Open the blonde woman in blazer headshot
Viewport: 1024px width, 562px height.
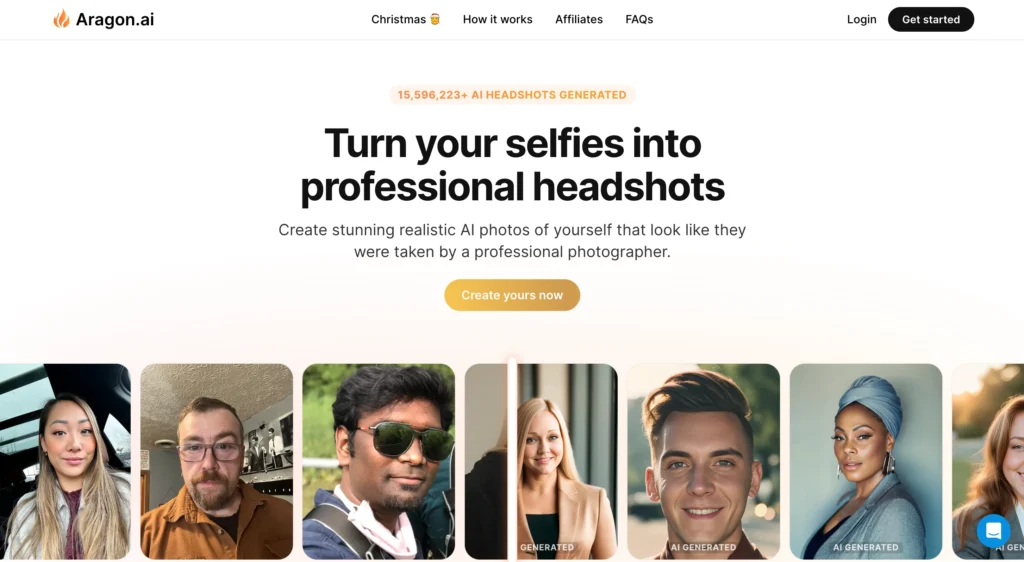[541, 461]
